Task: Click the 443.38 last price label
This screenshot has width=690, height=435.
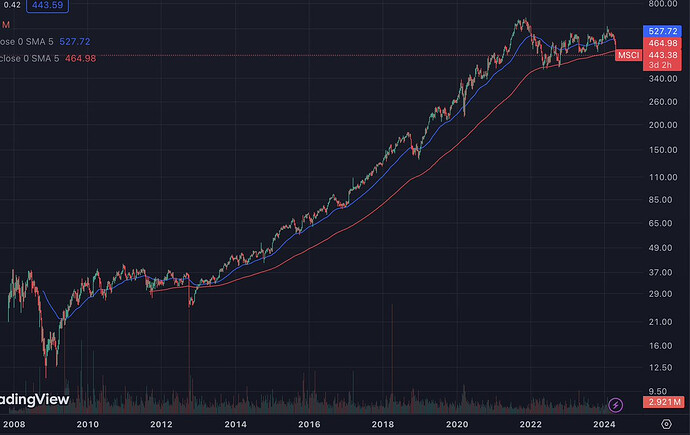Action: coord(664,54)
